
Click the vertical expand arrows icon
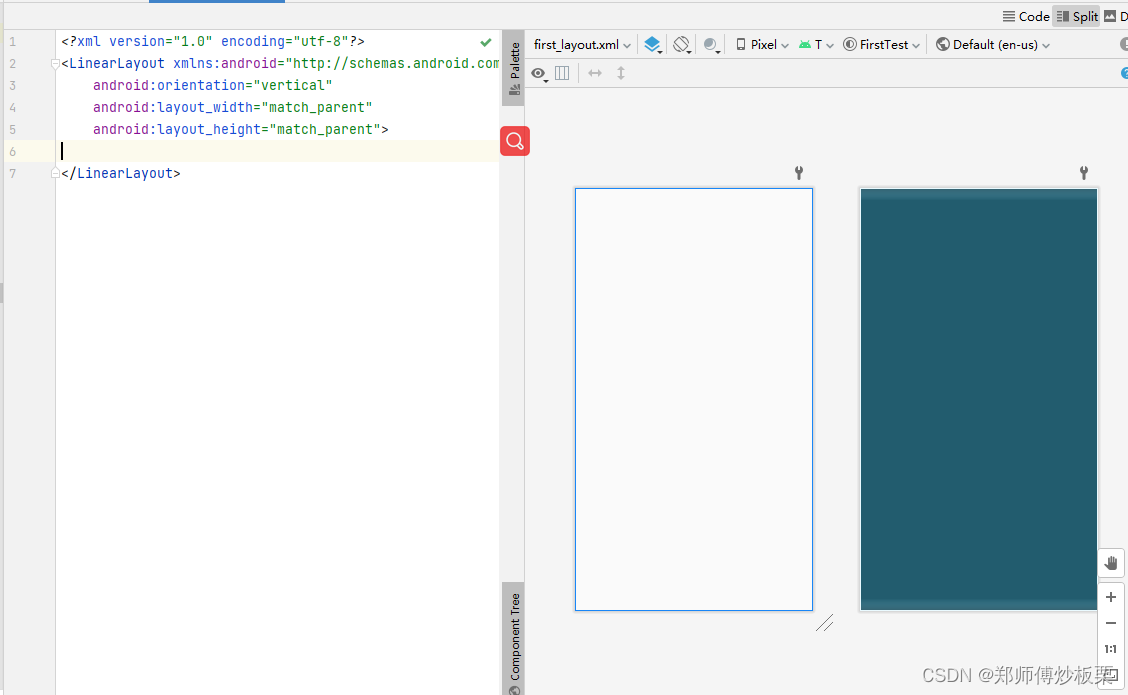(621, 73)
